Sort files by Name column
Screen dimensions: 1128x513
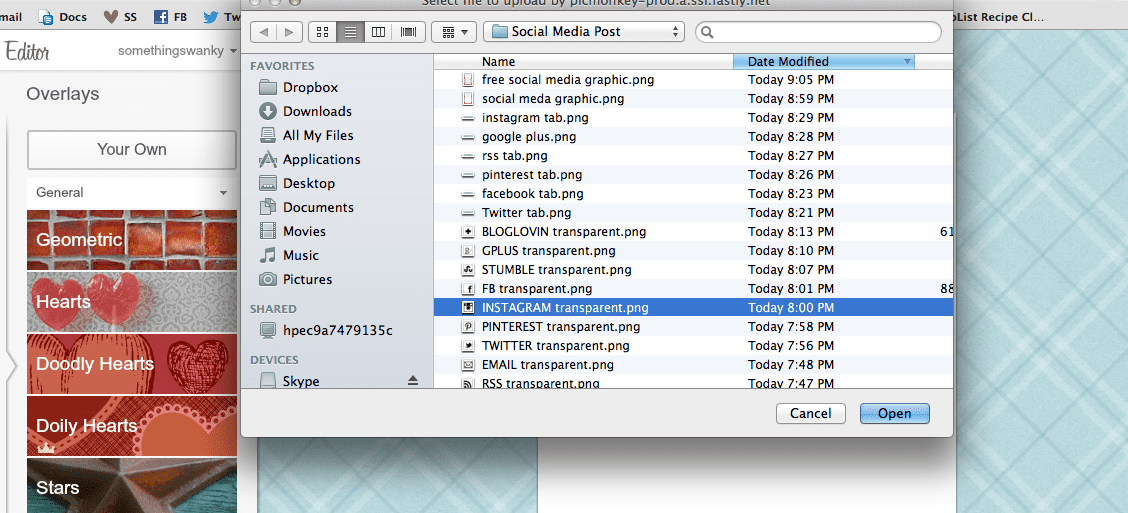583,61
